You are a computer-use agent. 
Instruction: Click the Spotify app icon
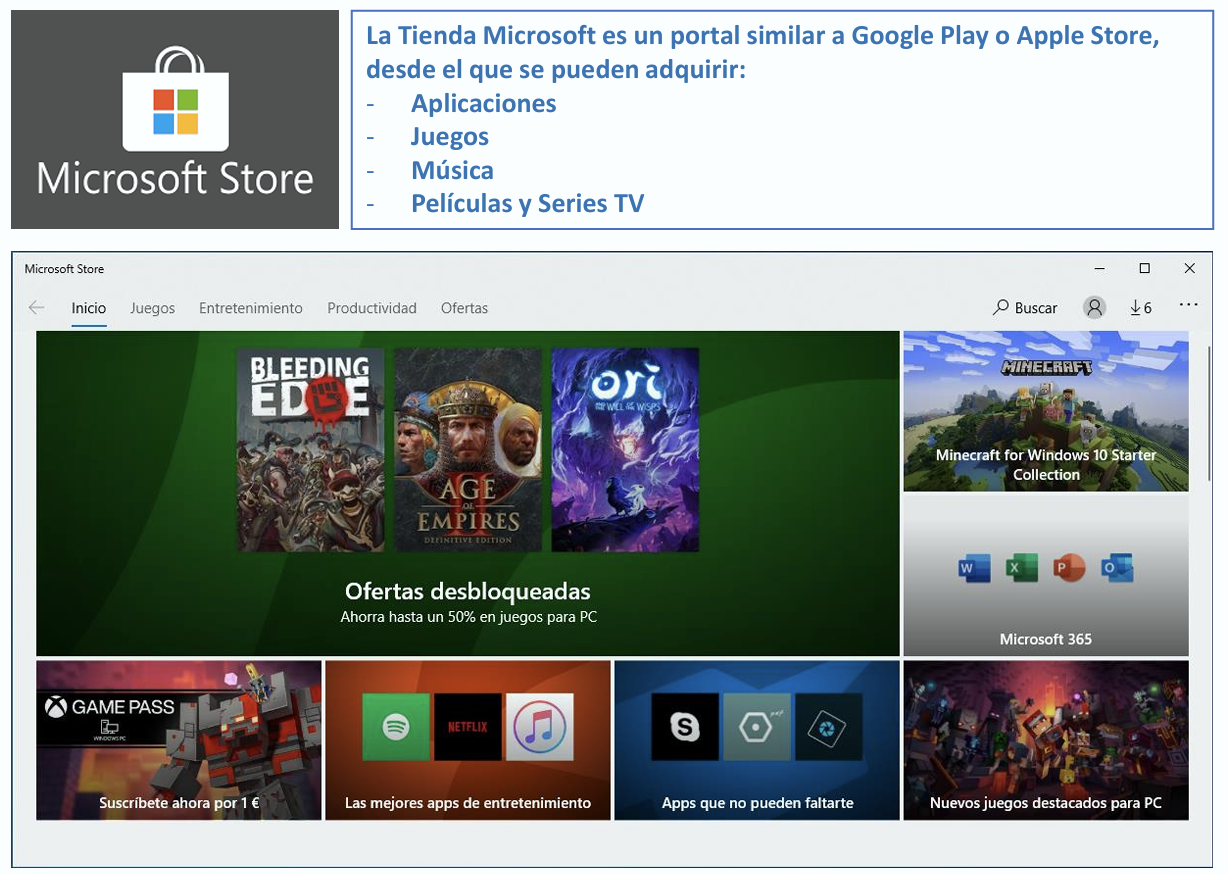396,727
